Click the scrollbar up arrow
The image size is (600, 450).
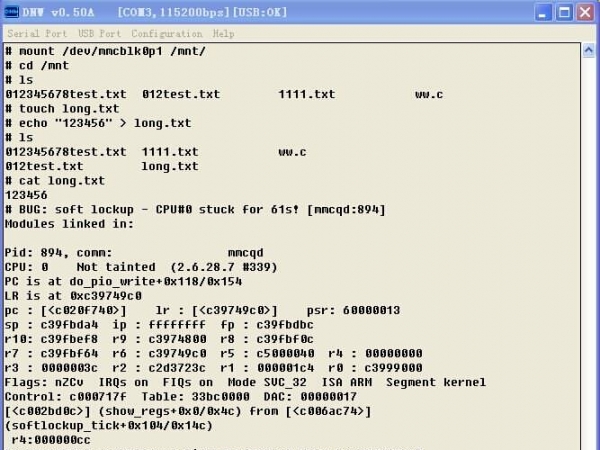point(590,51)
